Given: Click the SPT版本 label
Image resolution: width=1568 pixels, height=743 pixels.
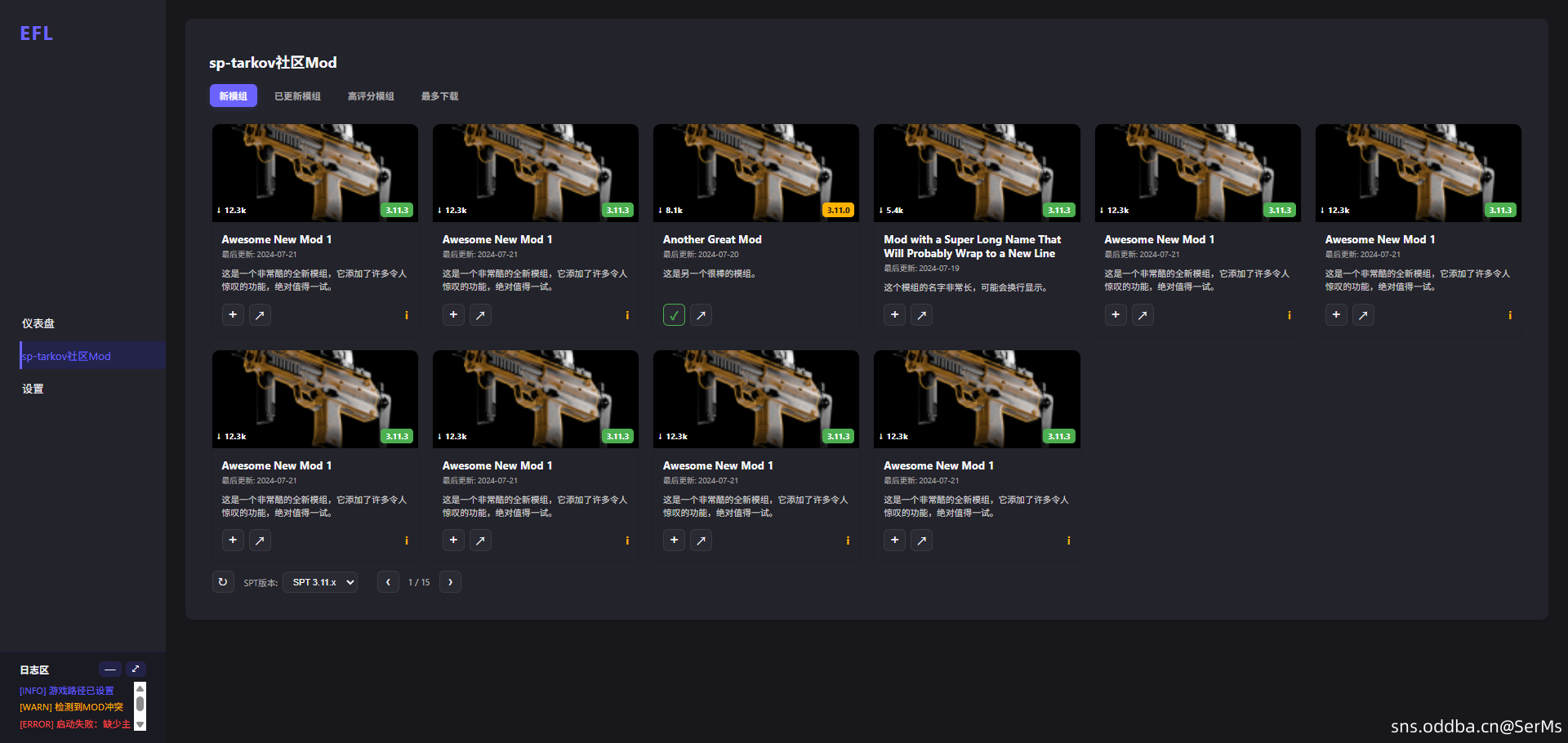Looking at the screenshot, I should click(261, 583).
